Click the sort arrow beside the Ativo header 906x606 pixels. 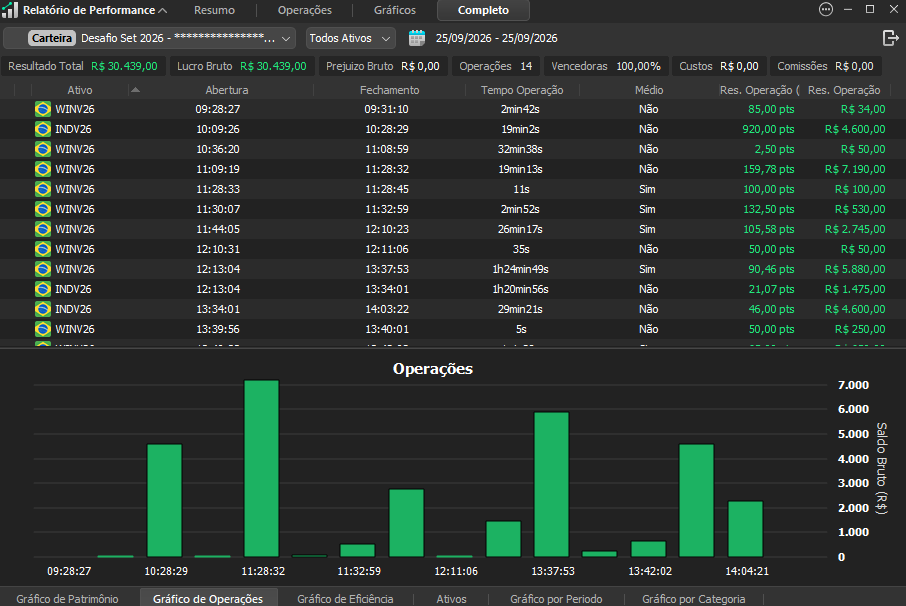coord(135,90)
